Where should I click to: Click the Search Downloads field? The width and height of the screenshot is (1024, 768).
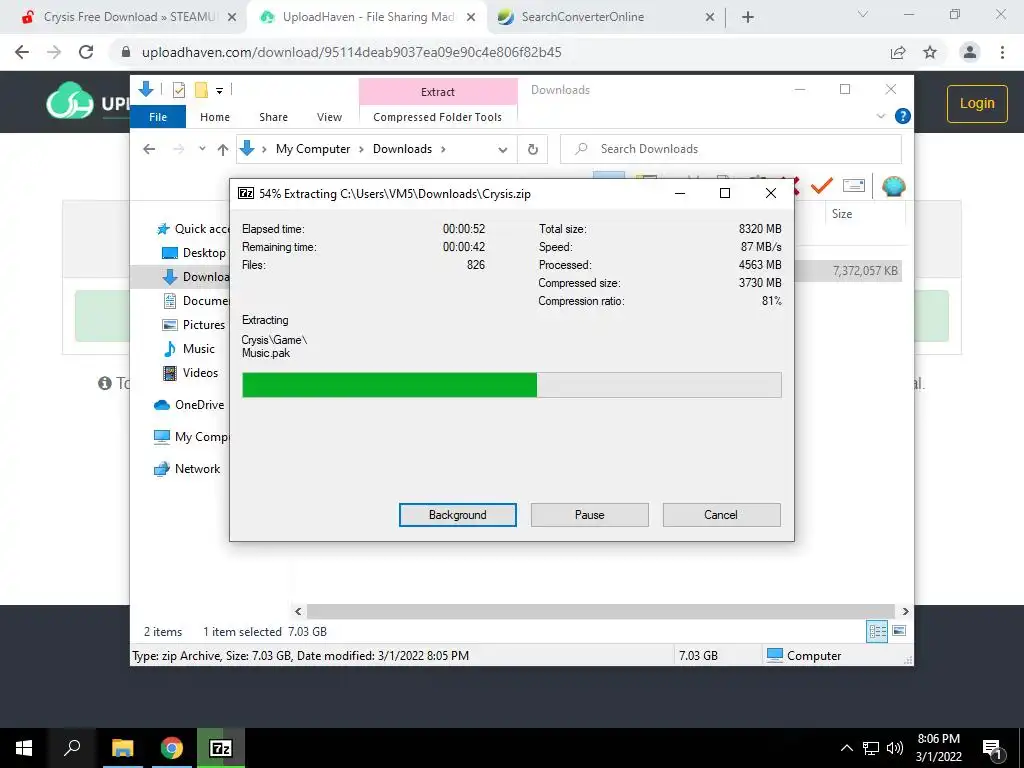(x=731, y=149)
